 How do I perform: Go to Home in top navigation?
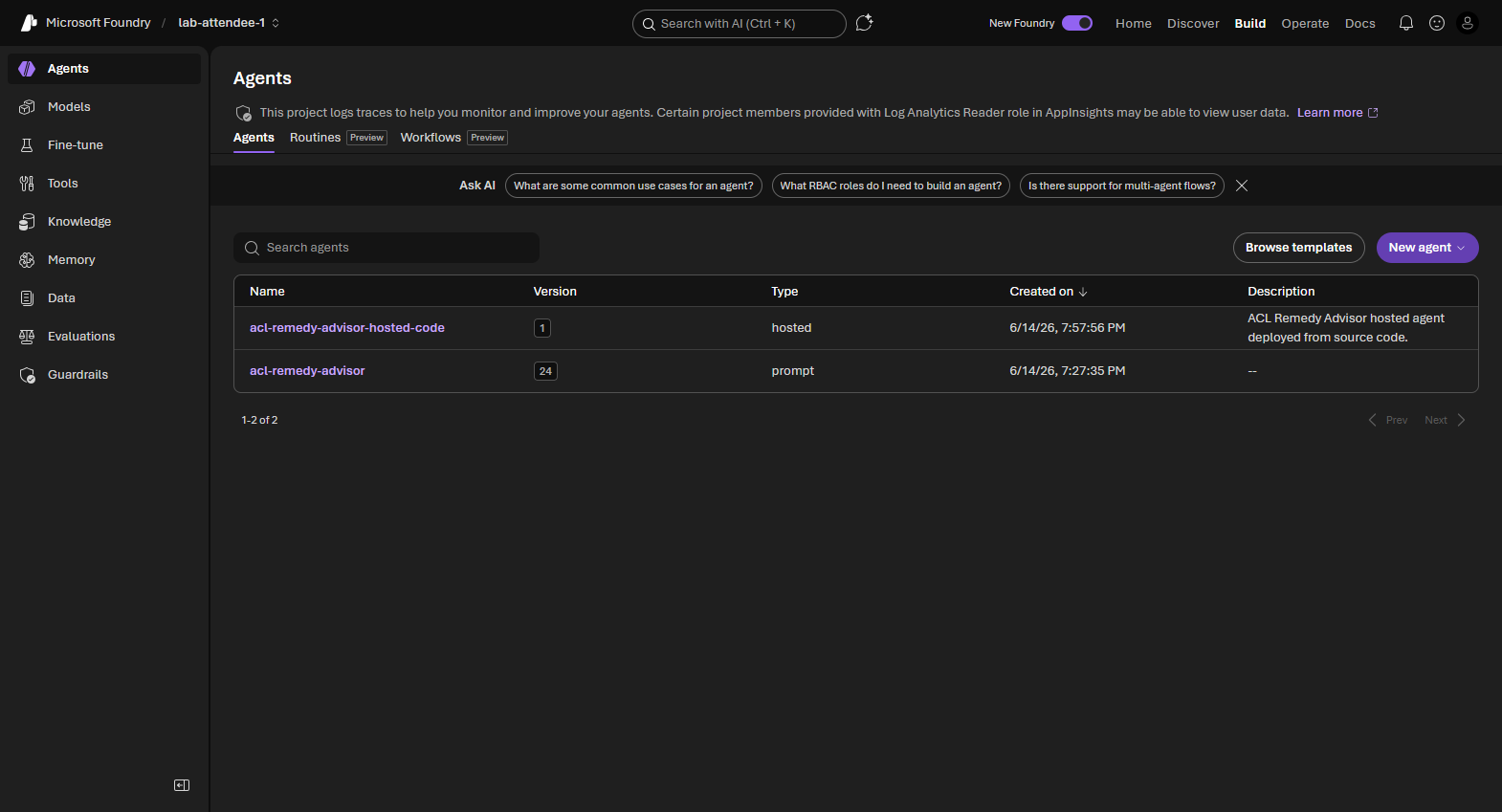pyautogui.click(x=1134, y=23)
